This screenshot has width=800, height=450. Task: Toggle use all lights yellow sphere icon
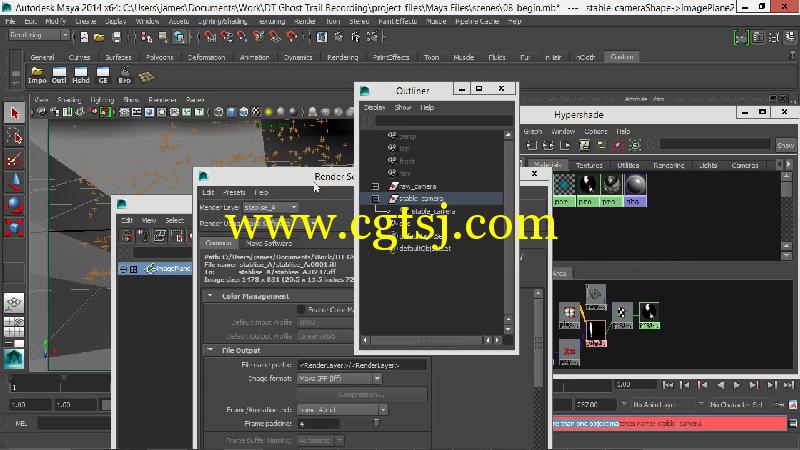[x=268, y=112]
